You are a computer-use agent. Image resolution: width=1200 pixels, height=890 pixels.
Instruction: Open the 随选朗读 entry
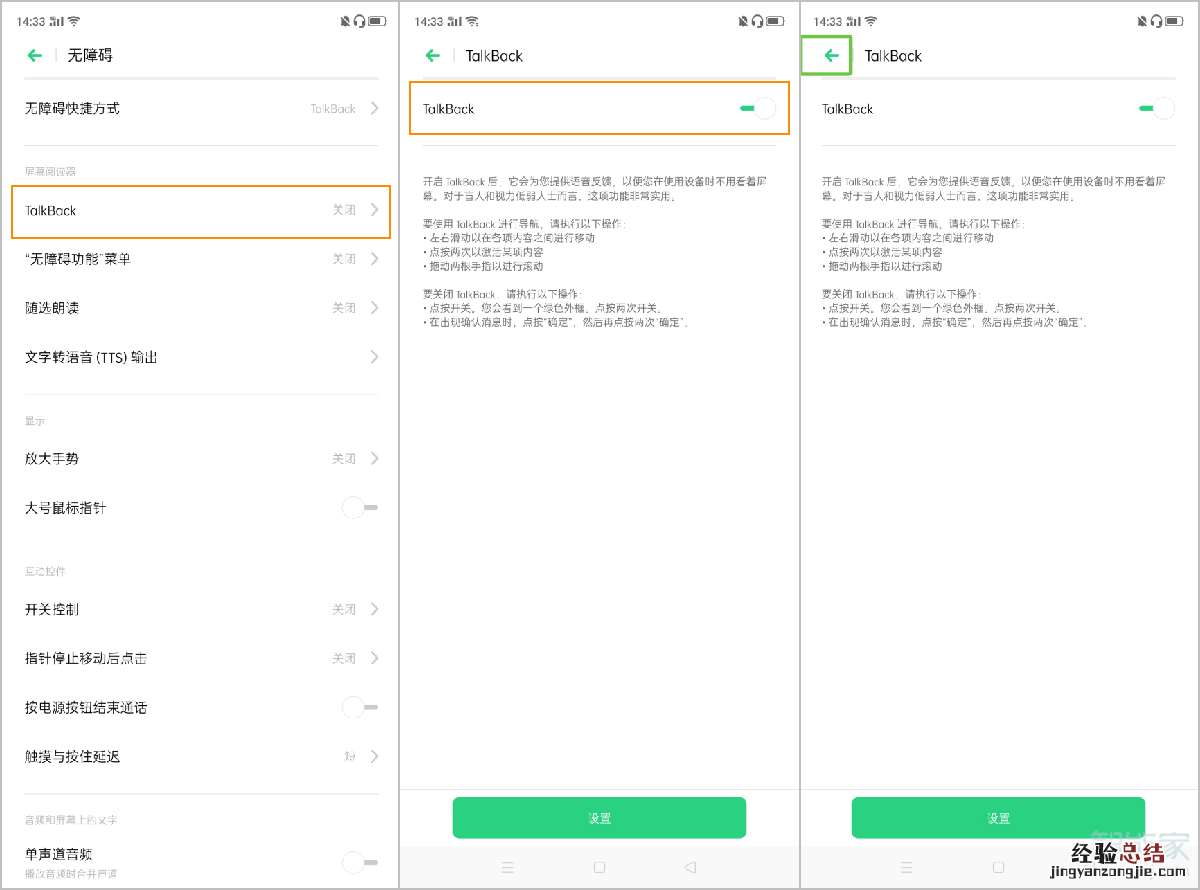click(x=201, y=308)
